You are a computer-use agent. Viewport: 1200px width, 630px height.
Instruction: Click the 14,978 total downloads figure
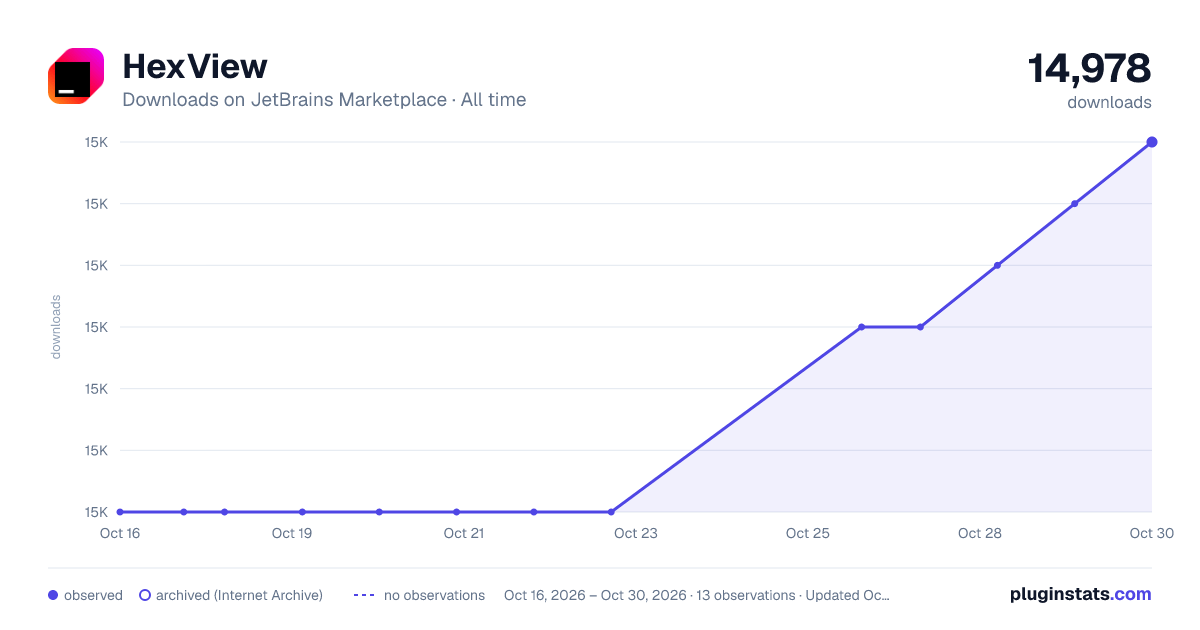coord(1089,69)
